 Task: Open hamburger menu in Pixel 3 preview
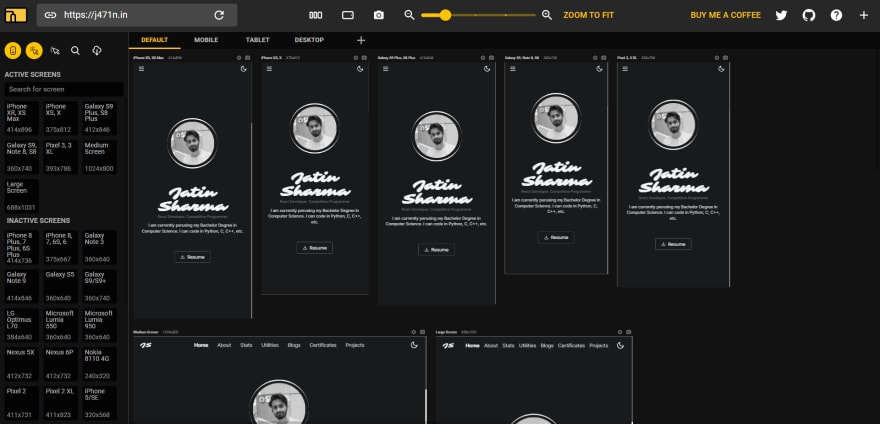click(x=625, y=69)
